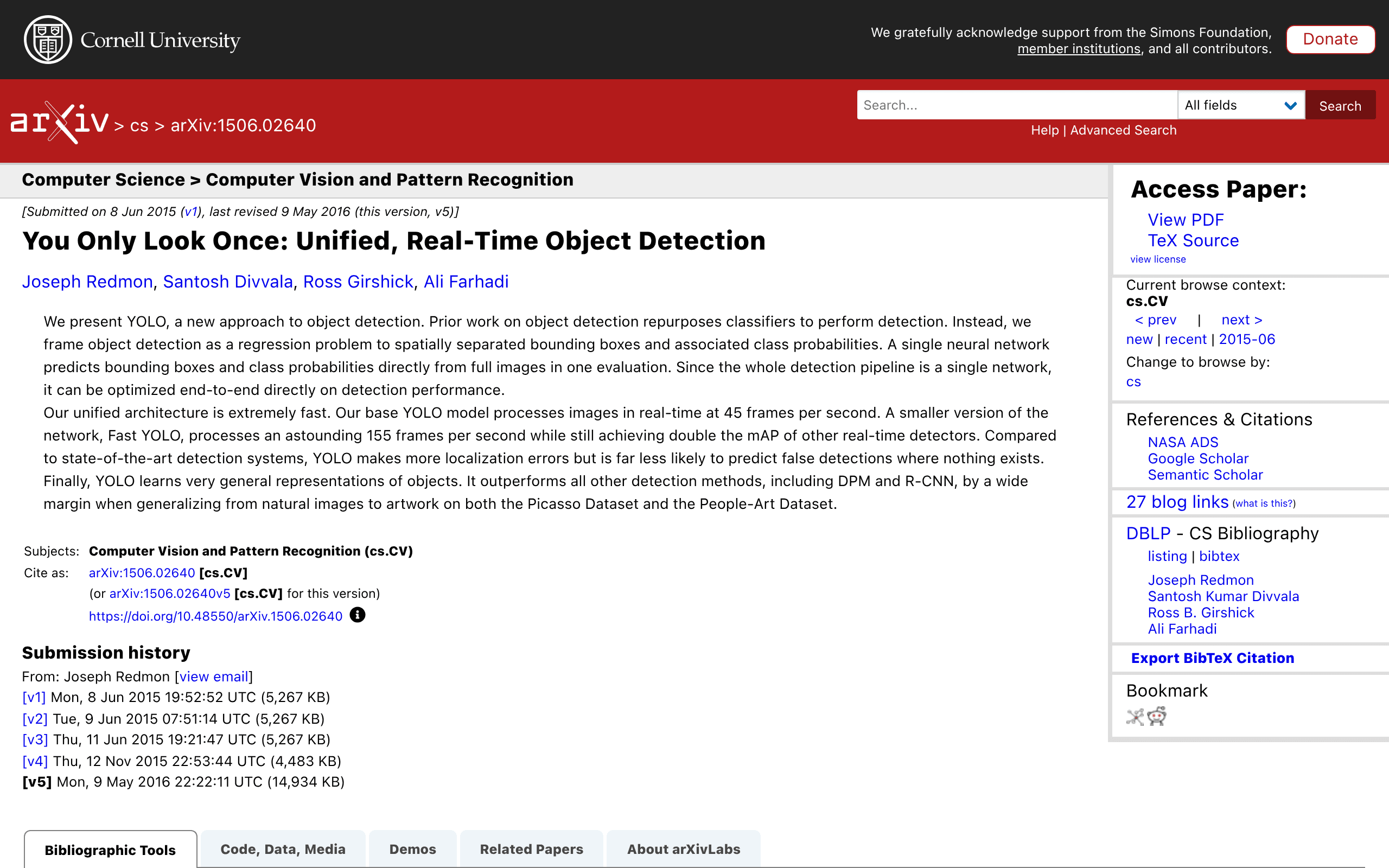Open the DBLP bibtex link
Image resolution: width=1389 pixels, height=868 pixels.
pyautogui.click(x=1219, y=556)
